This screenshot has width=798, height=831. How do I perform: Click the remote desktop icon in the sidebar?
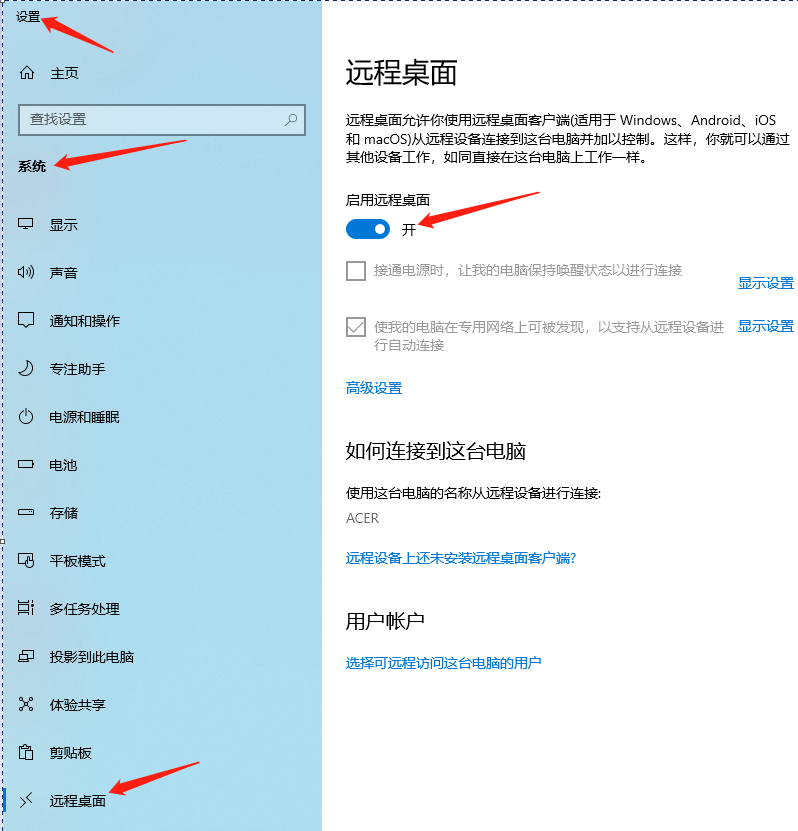pyautogui.click(x=25, y=800)
